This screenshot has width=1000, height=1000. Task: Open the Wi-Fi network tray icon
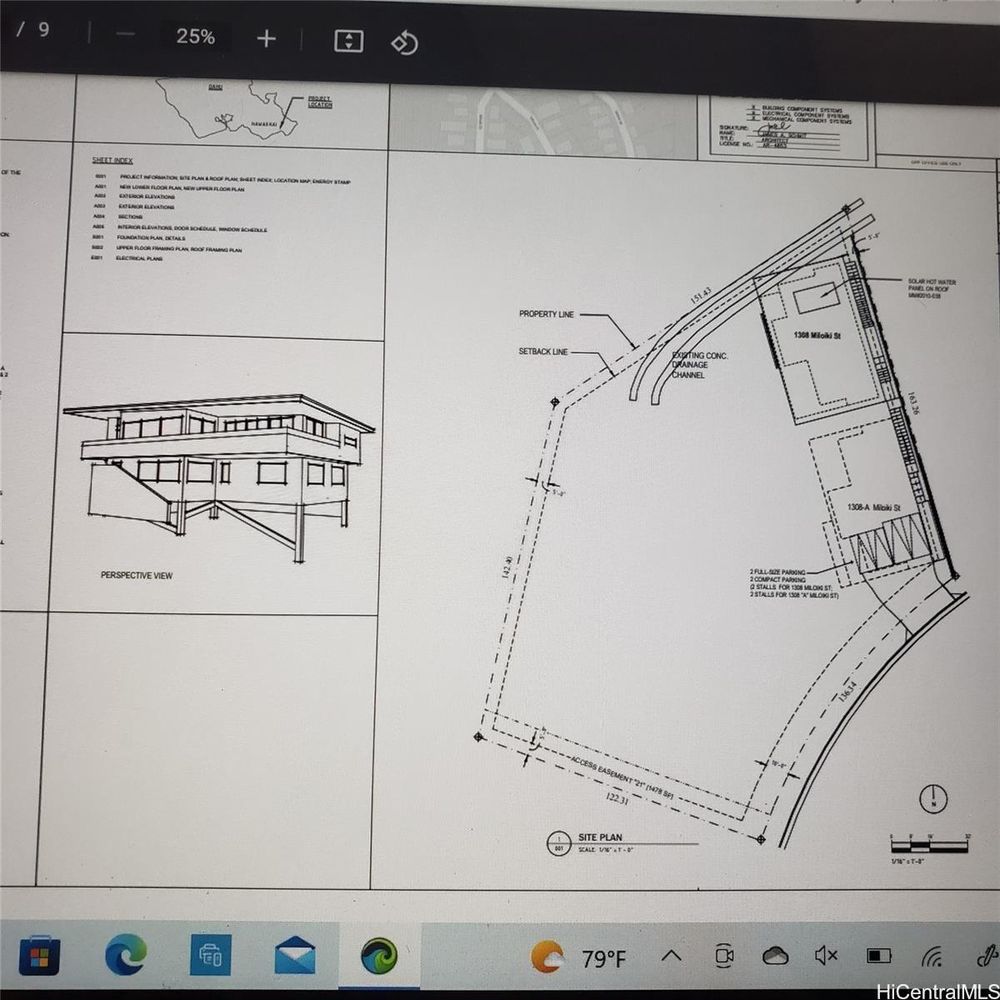(932, 958)
